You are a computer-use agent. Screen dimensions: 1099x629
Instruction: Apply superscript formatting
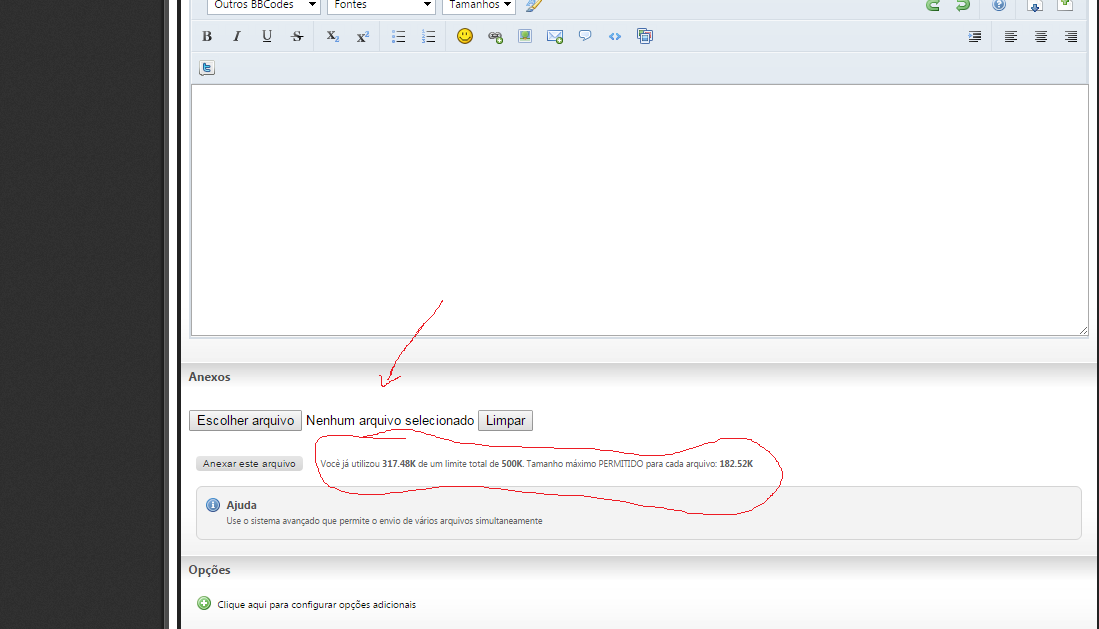tap(362, 36)
